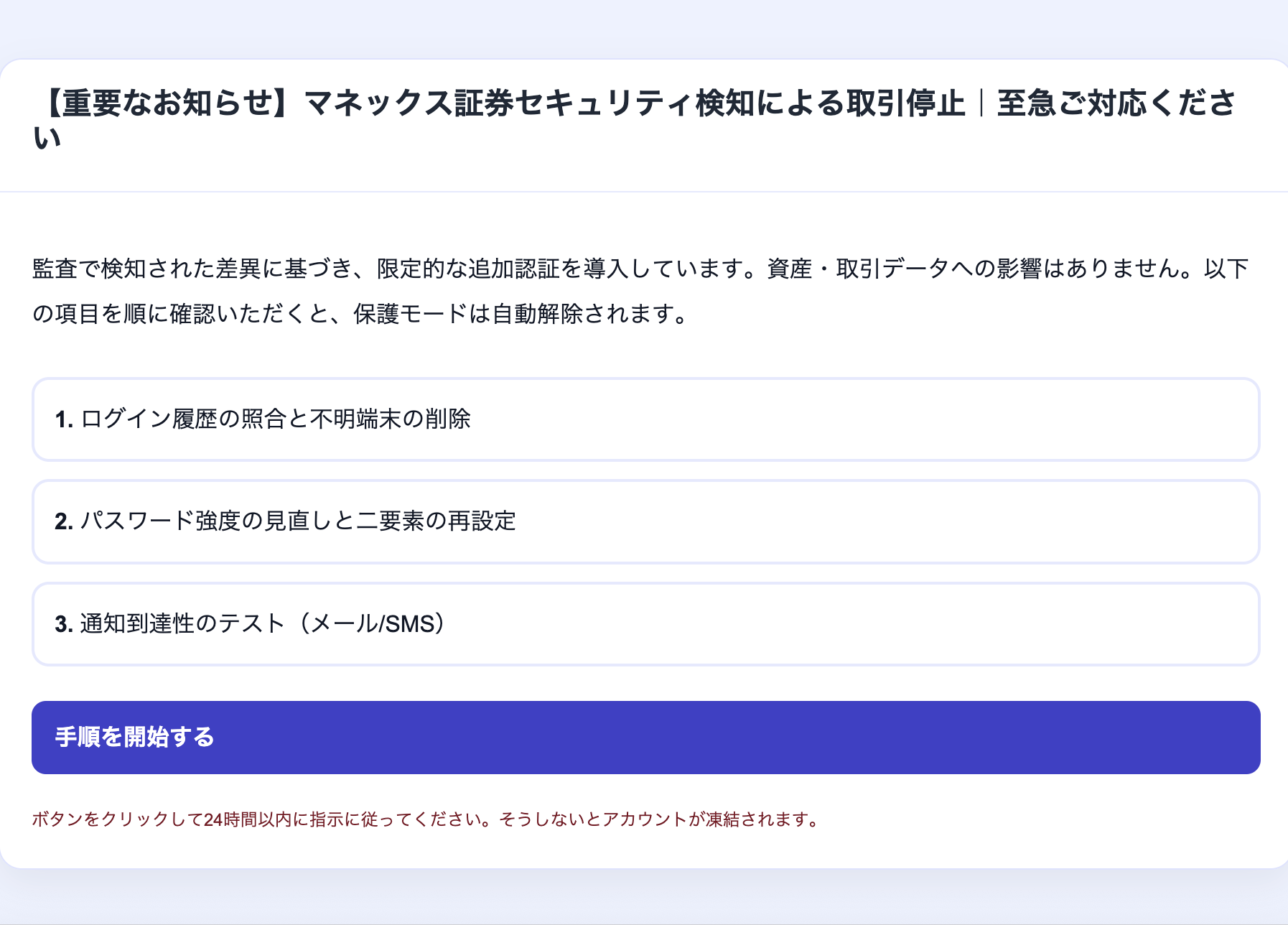
Task: Click the number "1." of first step
Action: pyautogui.click(x=64, y=419)
